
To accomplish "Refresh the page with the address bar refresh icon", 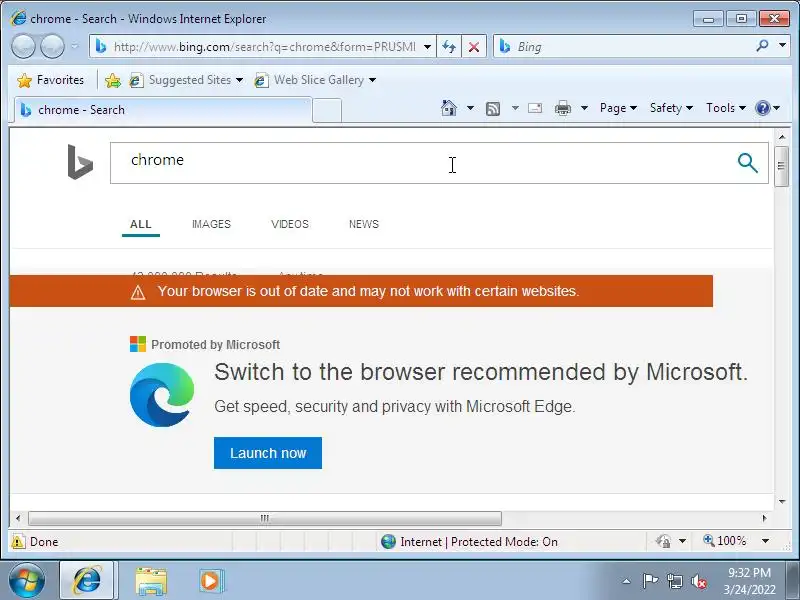I will (x=449, y=47).
